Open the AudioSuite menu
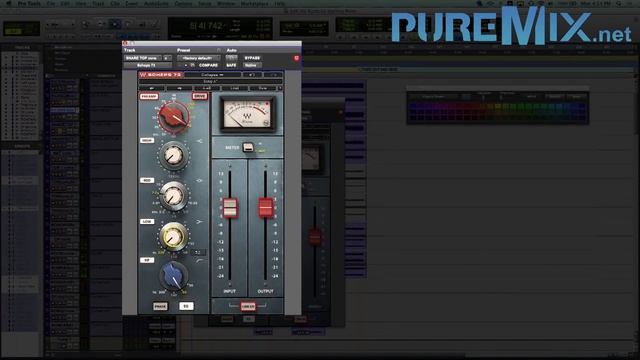The height and width of the screenshot is (360, 640). pos(156,4)
